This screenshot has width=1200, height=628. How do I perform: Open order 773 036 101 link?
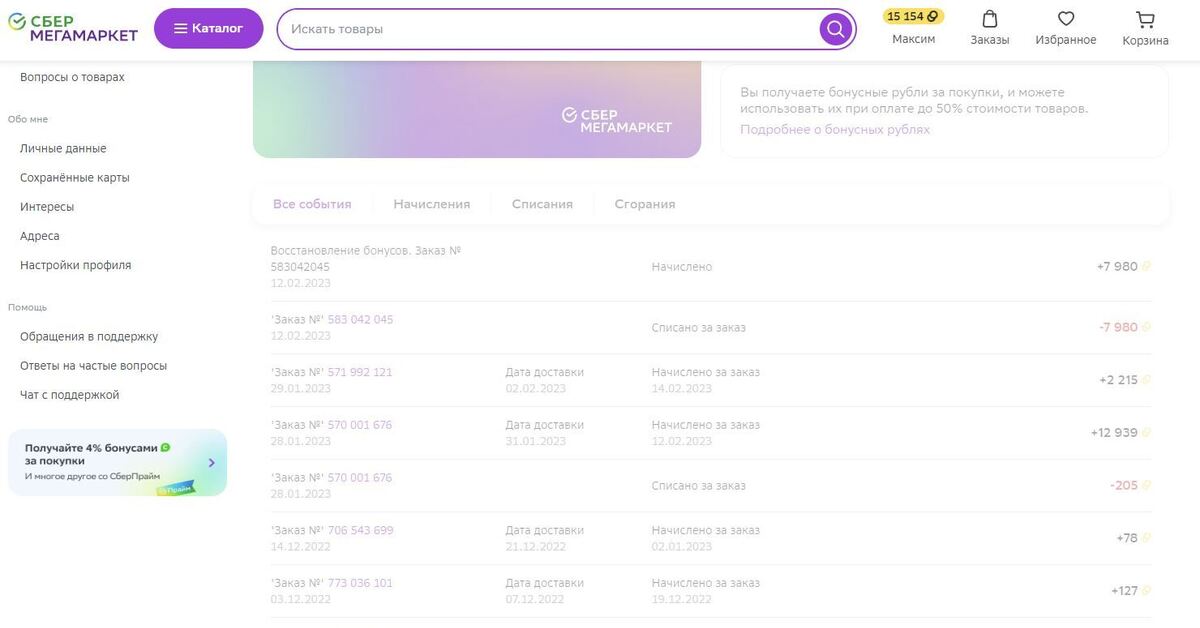point(360,583)
